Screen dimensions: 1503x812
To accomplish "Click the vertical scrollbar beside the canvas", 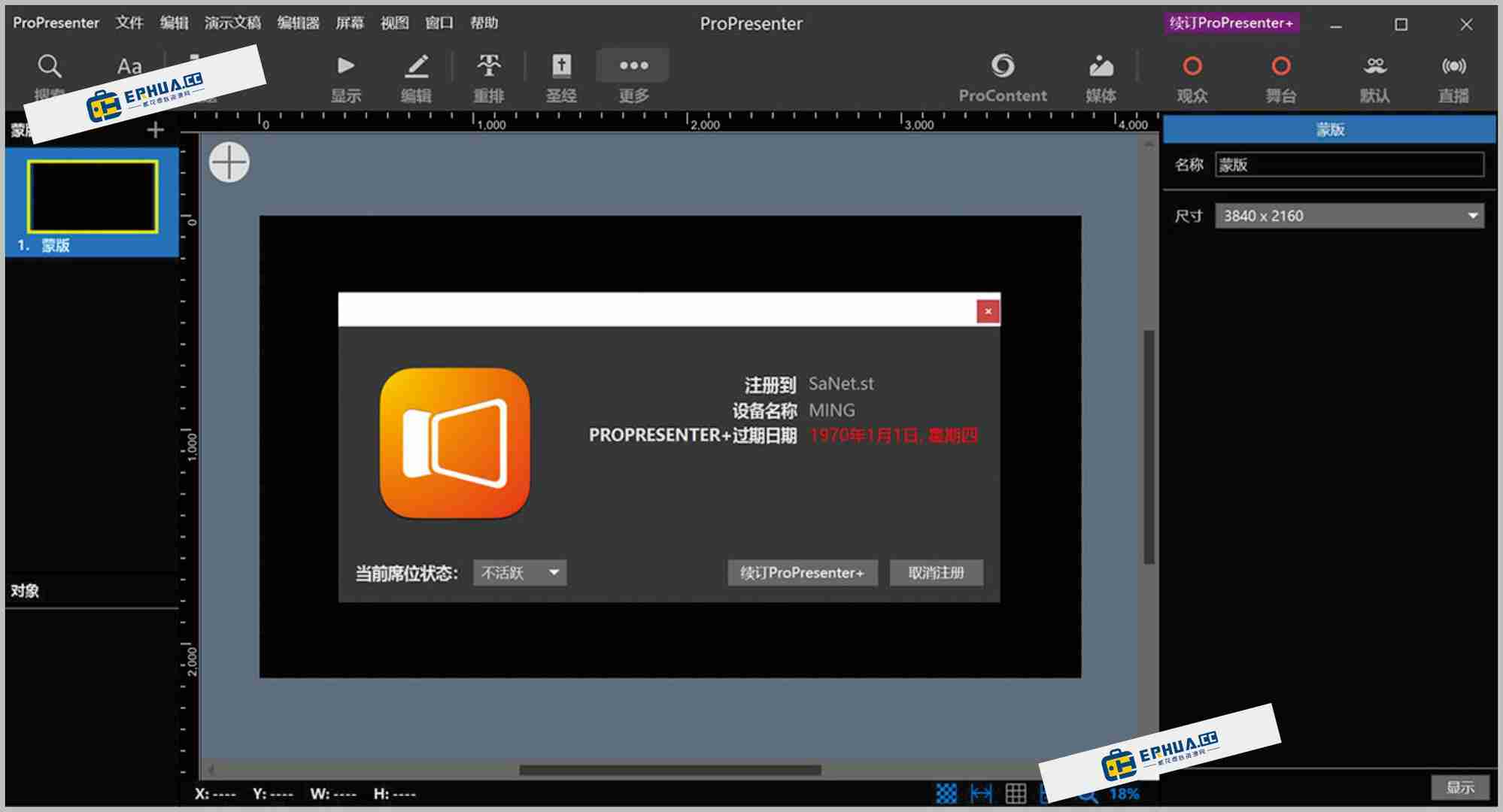I will pos(1149,447).
